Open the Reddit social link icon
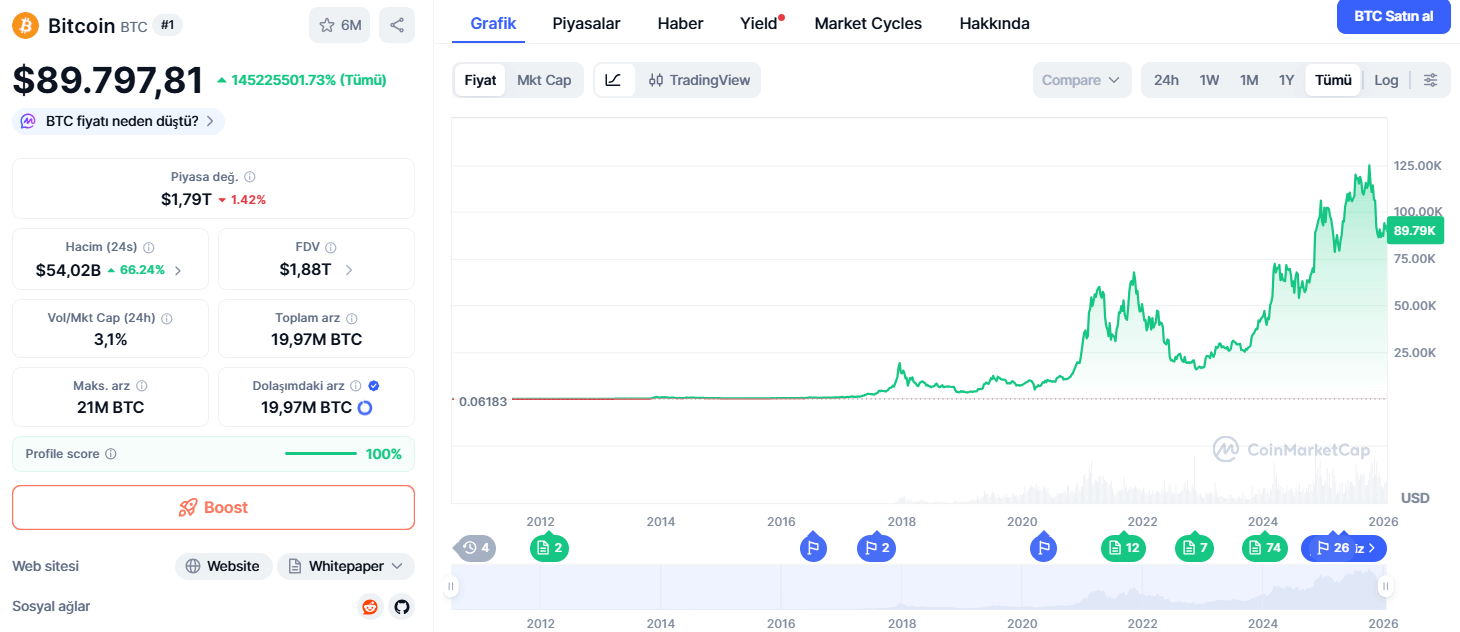The image size is (1460, 632). point(370,607)
